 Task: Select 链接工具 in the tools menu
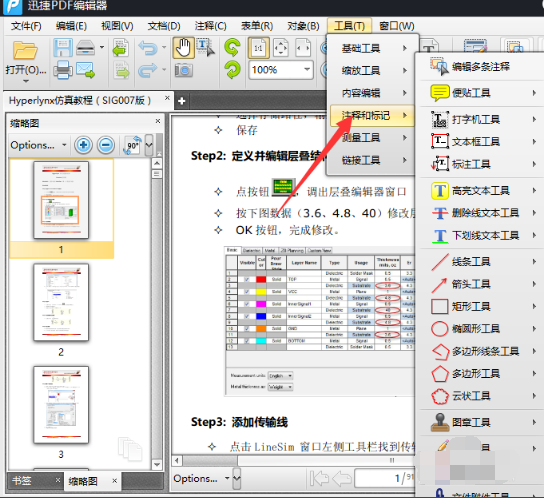pos(372,160)
